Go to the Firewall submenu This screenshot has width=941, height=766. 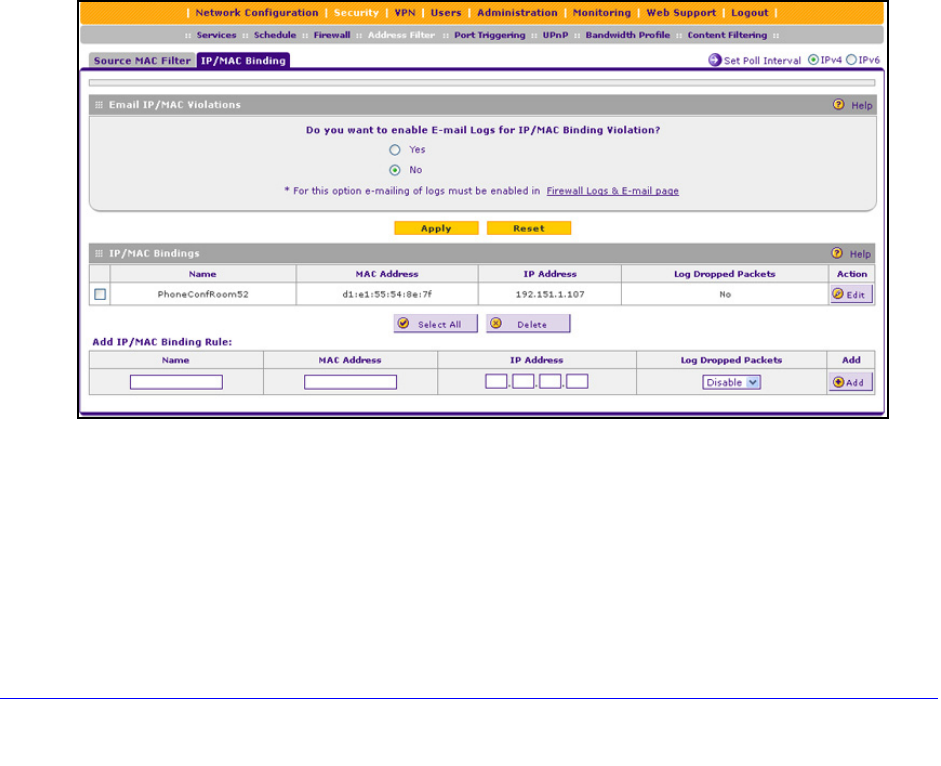(x=332, y=35)
